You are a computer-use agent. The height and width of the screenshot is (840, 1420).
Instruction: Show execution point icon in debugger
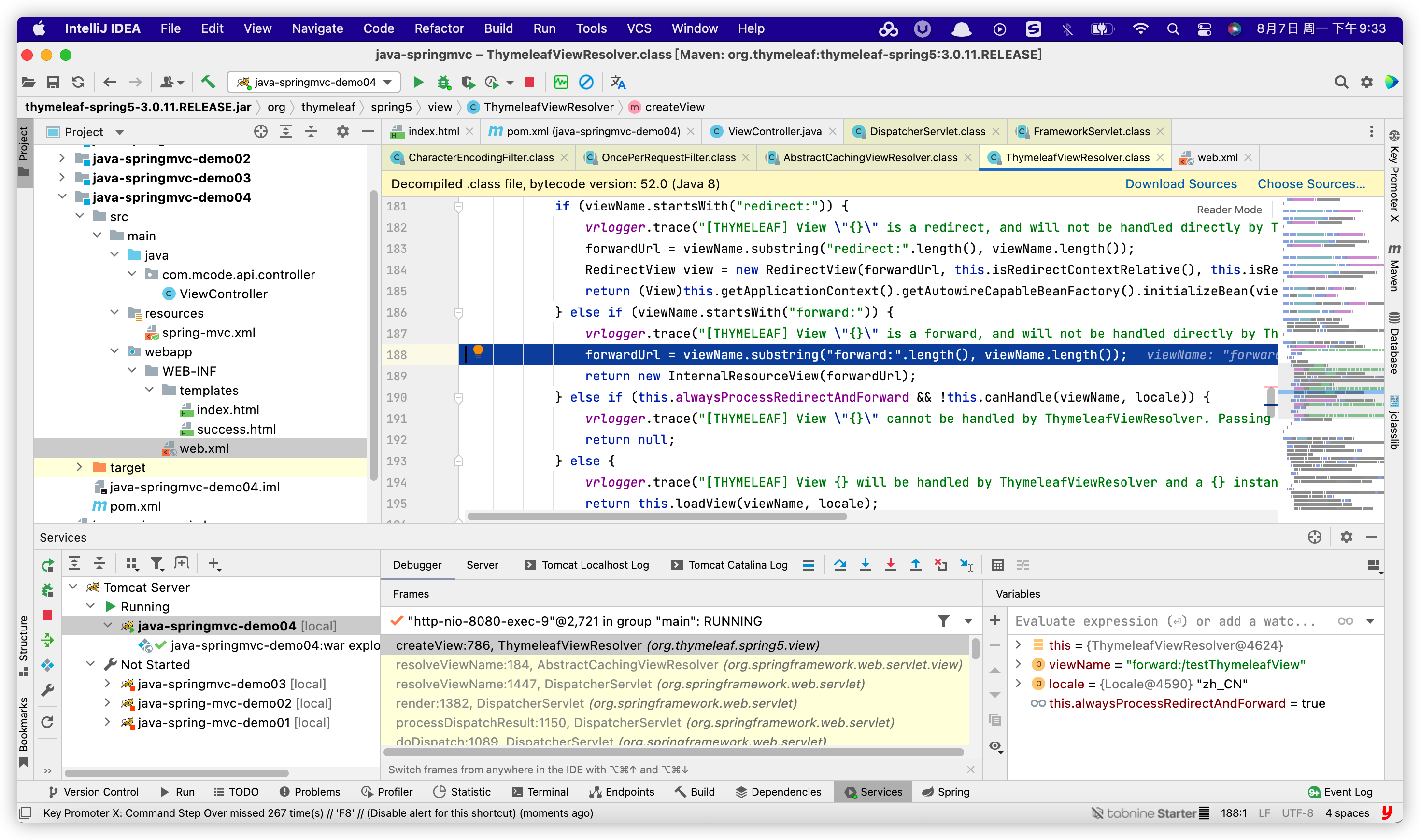click(809, 564)
